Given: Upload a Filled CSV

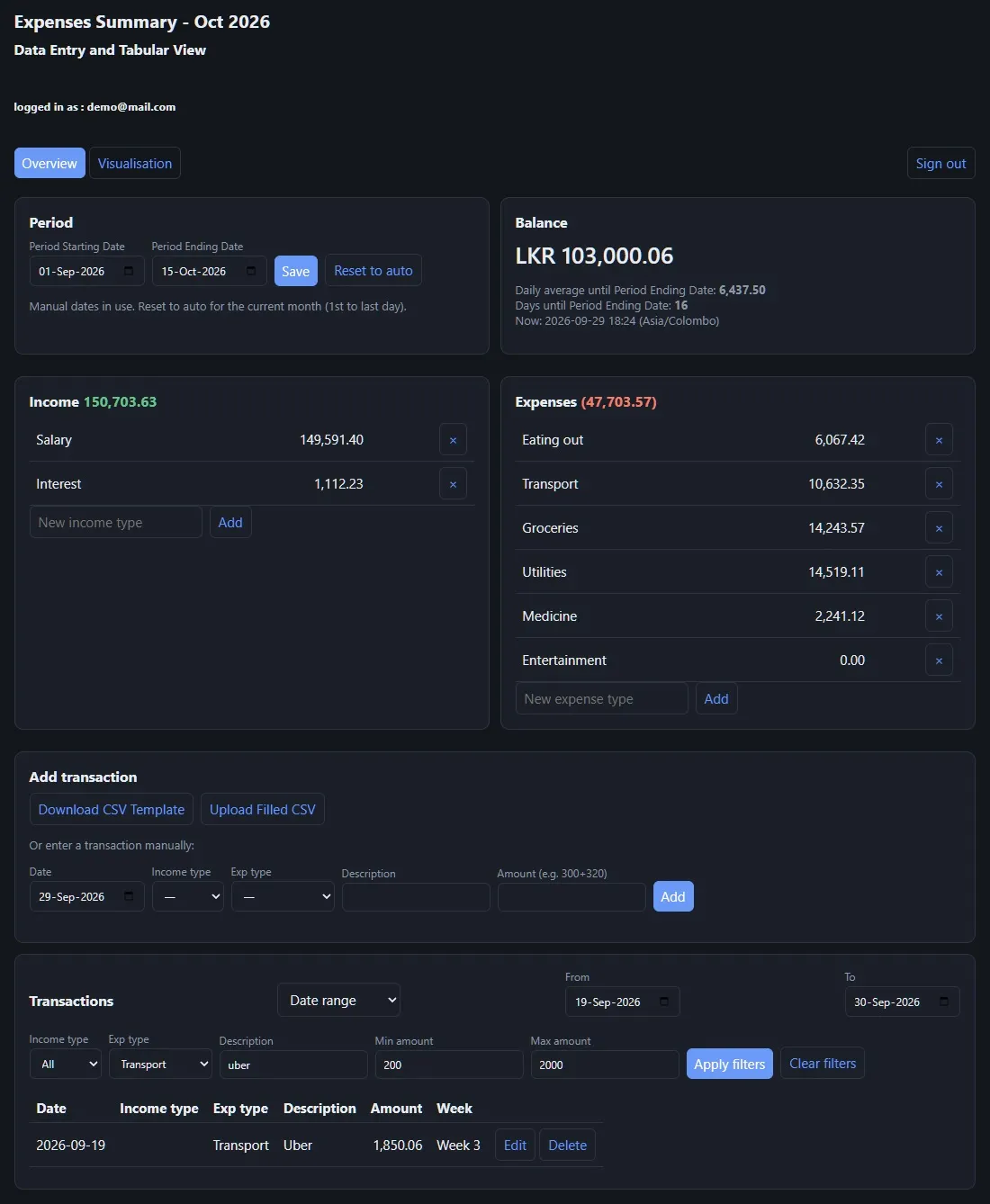Looking at the screenshot, I should click(263, 809).
